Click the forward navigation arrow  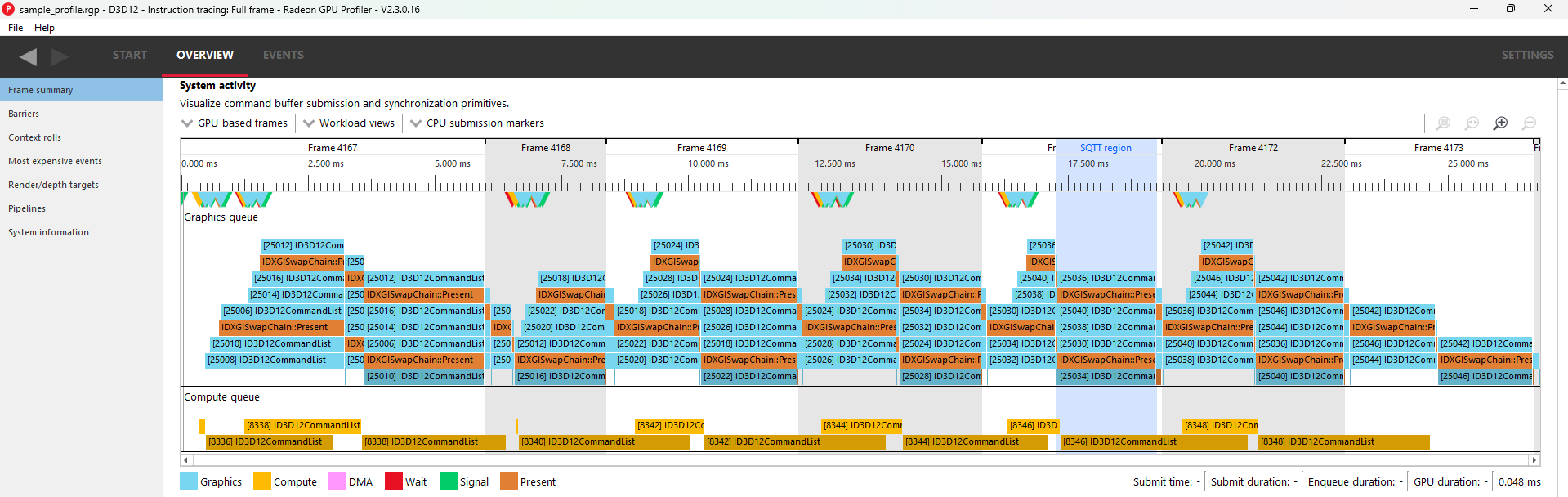pyautogui.click(x=60, y=56)
